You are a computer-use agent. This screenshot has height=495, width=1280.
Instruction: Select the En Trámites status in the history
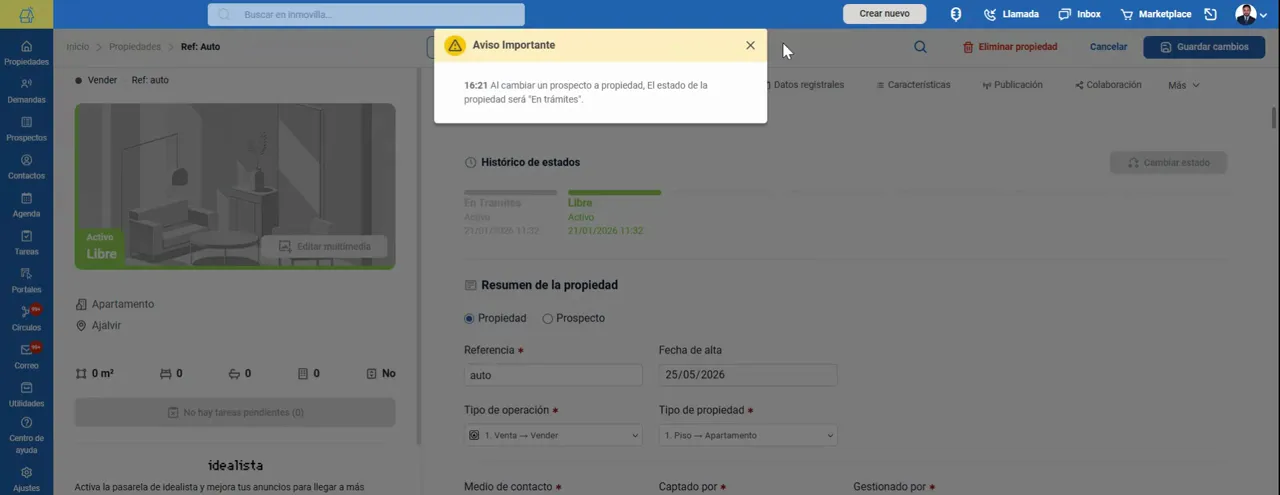point(510,213)
